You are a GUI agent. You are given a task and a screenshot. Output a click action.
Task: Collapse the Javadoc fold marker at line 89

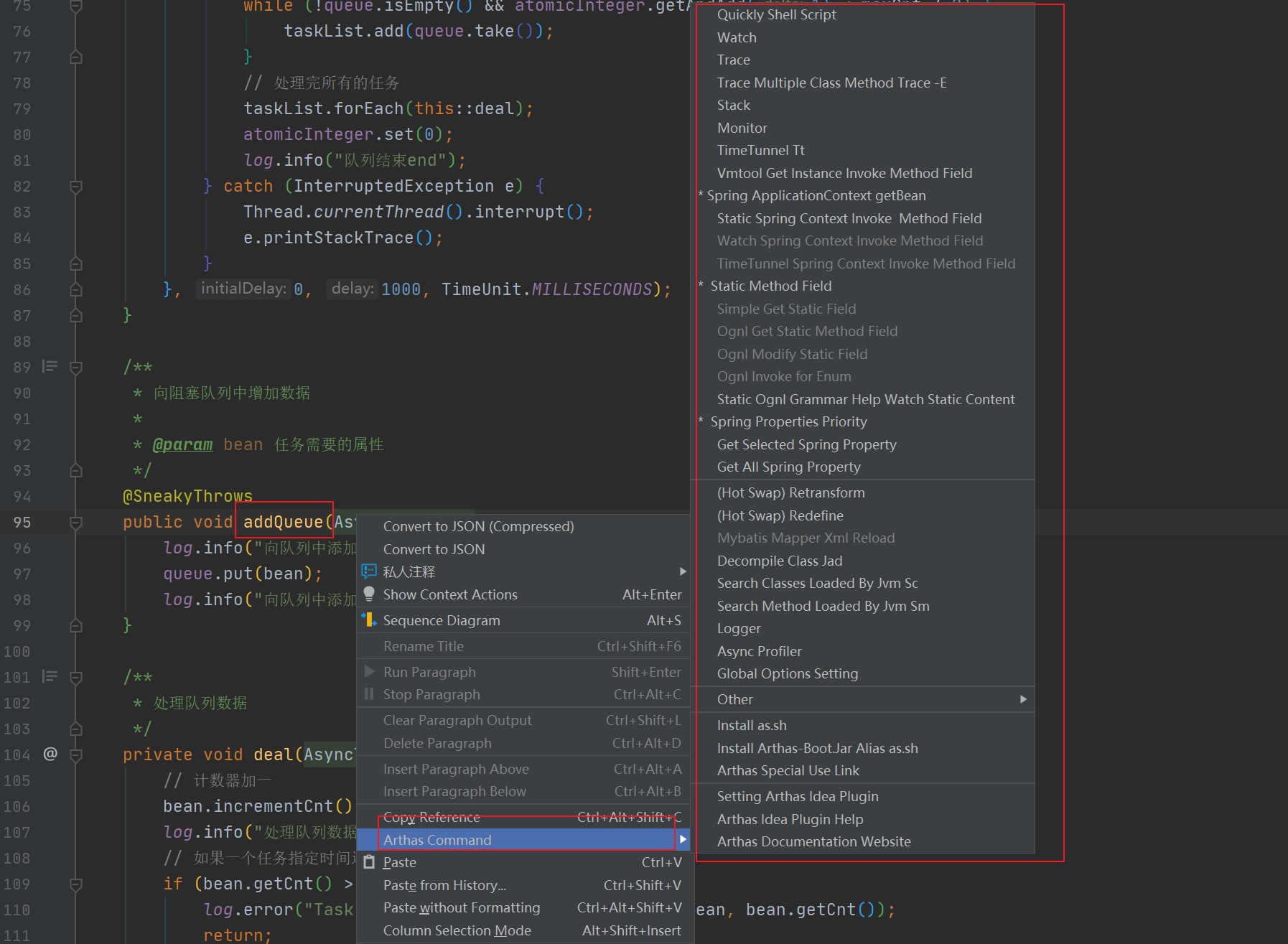75,368
